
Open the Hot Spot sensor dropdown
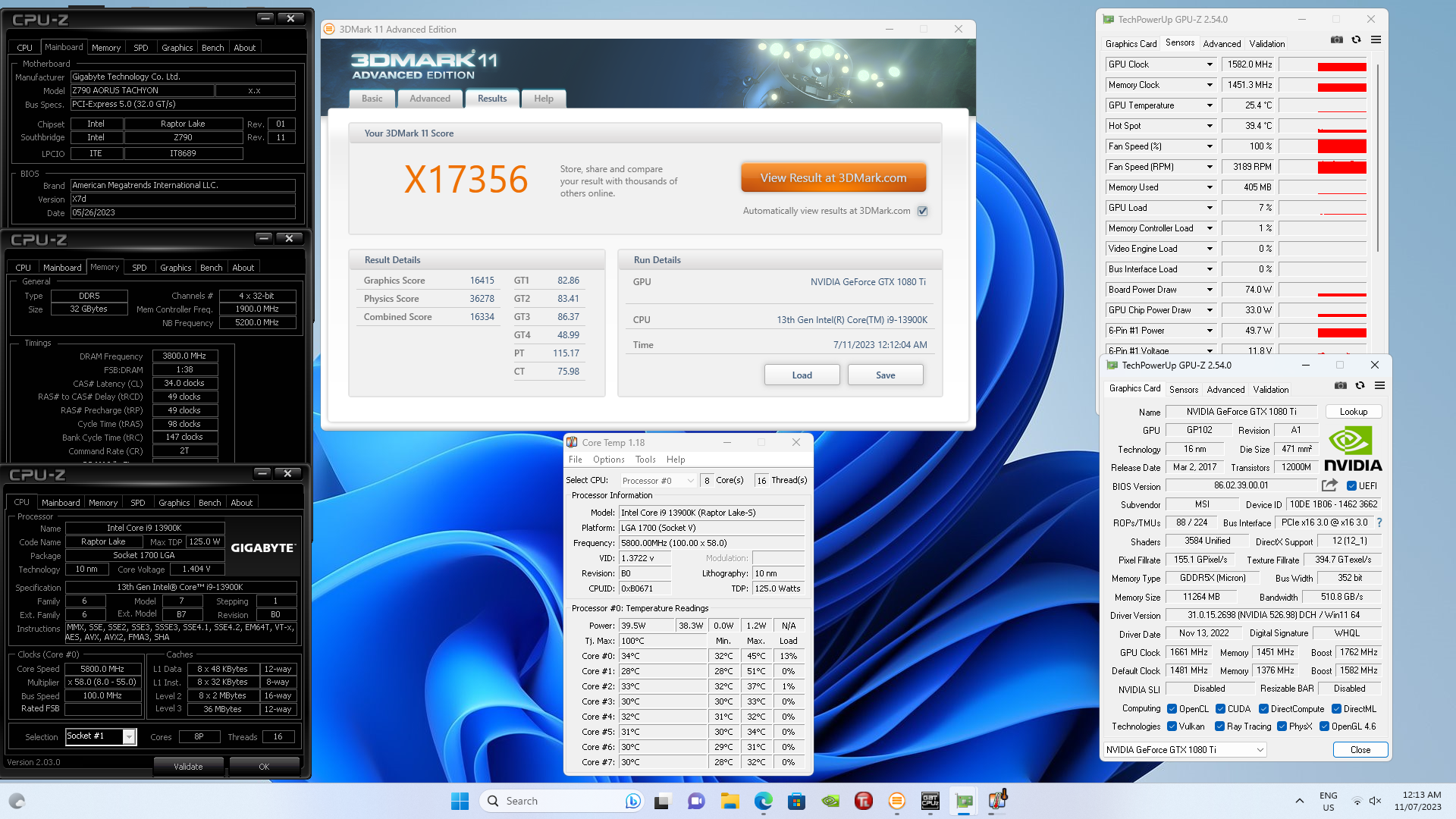(1210, 126)
